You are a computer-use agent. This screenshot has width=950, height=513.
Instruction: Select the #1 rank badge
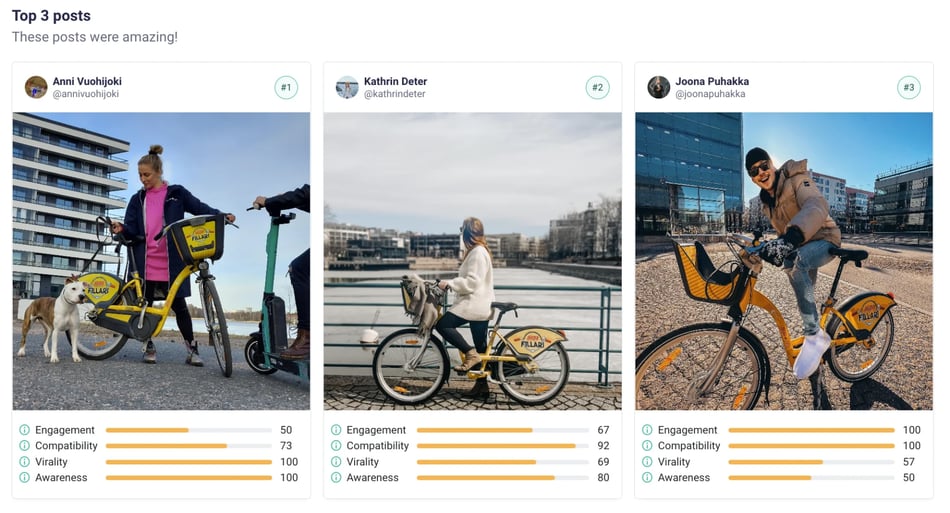tap(286, 87)
